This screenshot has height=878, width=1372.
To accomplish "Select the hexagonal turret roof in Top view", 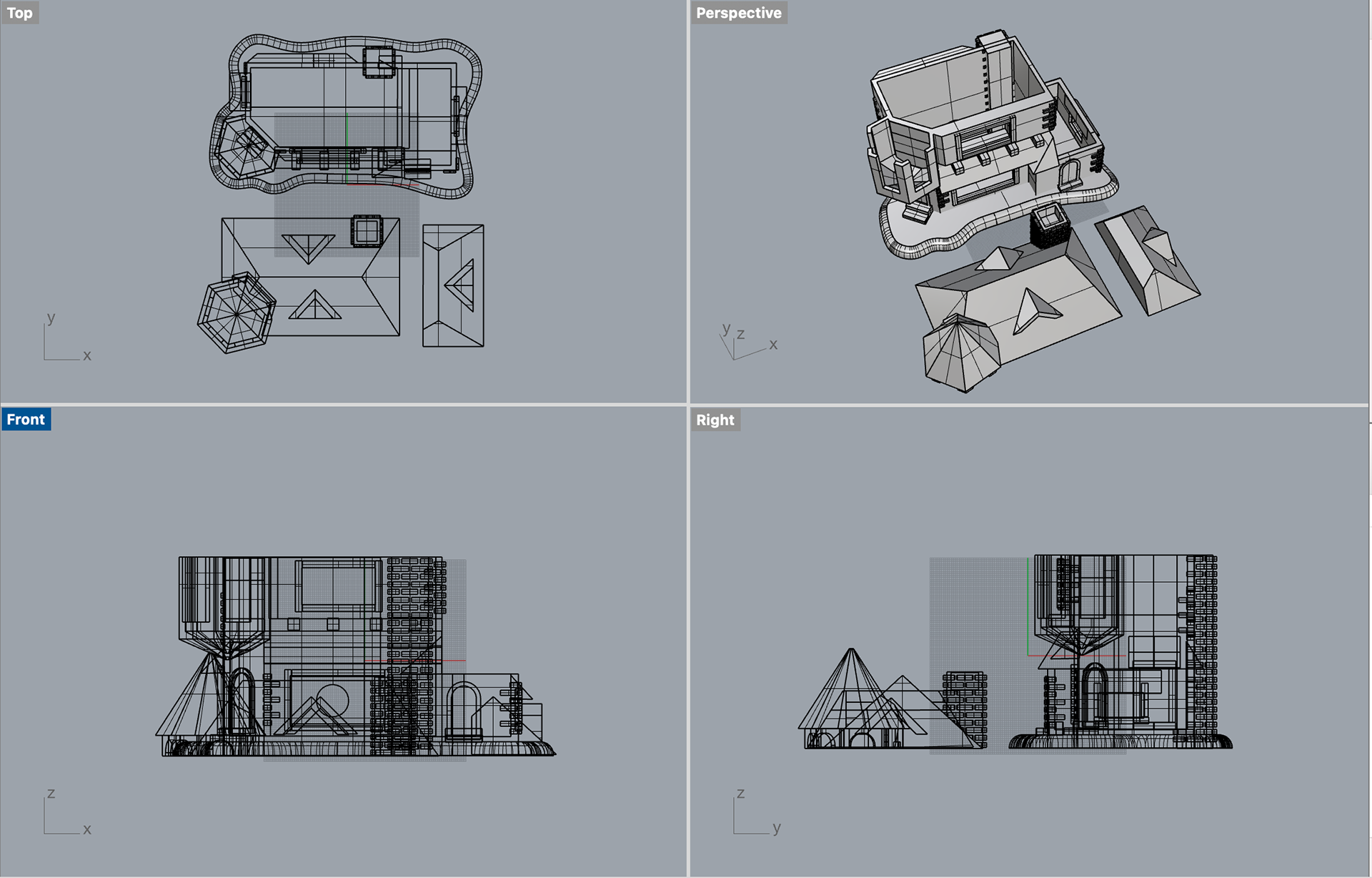I will coord(236,313).
